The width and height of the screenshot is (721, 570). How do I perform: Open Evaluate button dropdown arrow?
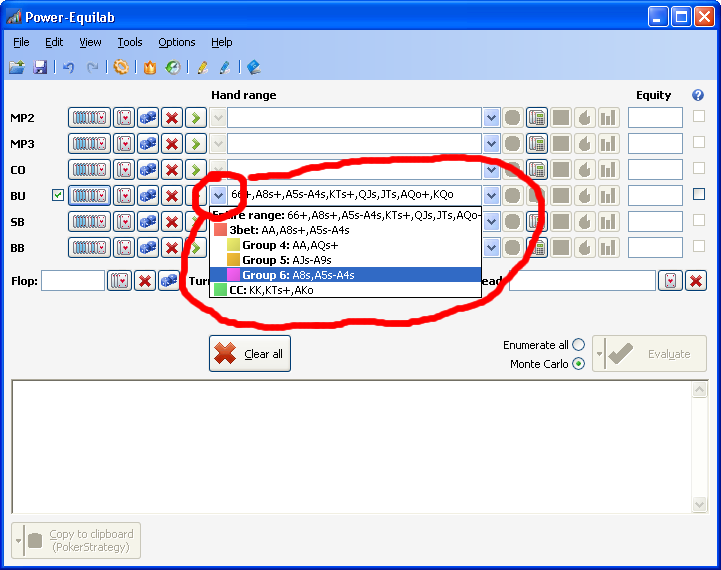[x=599, y=354]
